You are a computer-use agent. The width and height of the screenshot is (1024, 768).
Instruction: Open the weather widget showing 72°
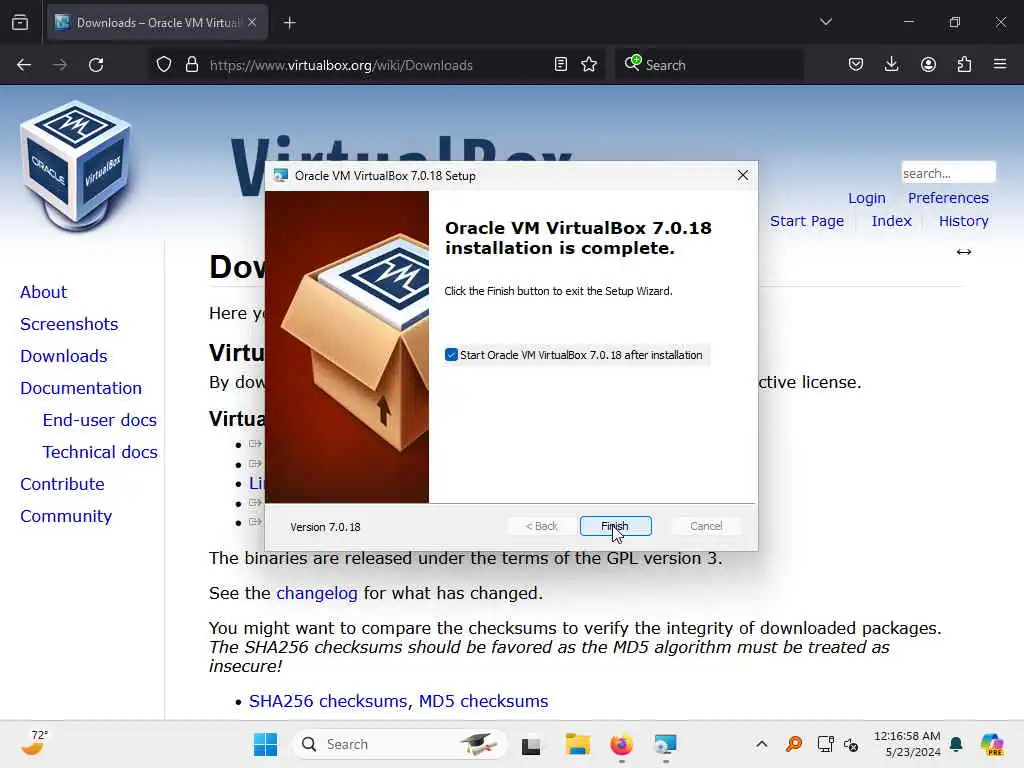click(35, 743)
